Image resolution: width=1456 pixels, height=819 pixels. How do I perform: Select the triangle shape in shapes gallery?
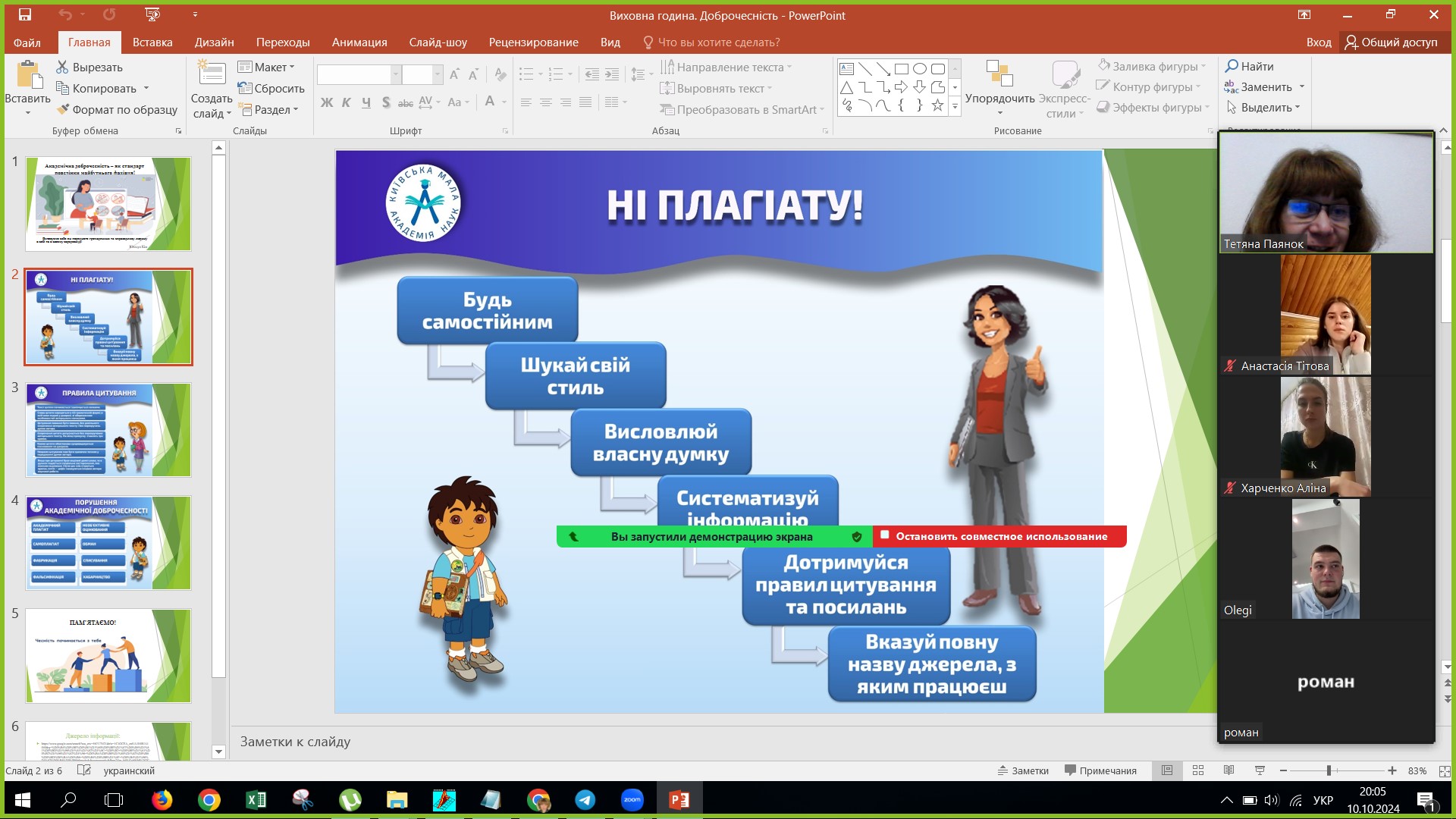(x=847, y=87)
